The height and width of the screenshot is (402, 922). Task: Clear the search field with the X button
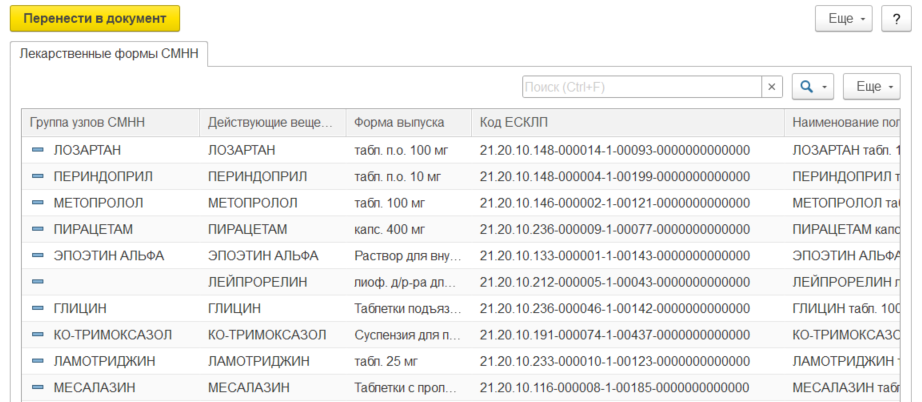click(771, 87)
